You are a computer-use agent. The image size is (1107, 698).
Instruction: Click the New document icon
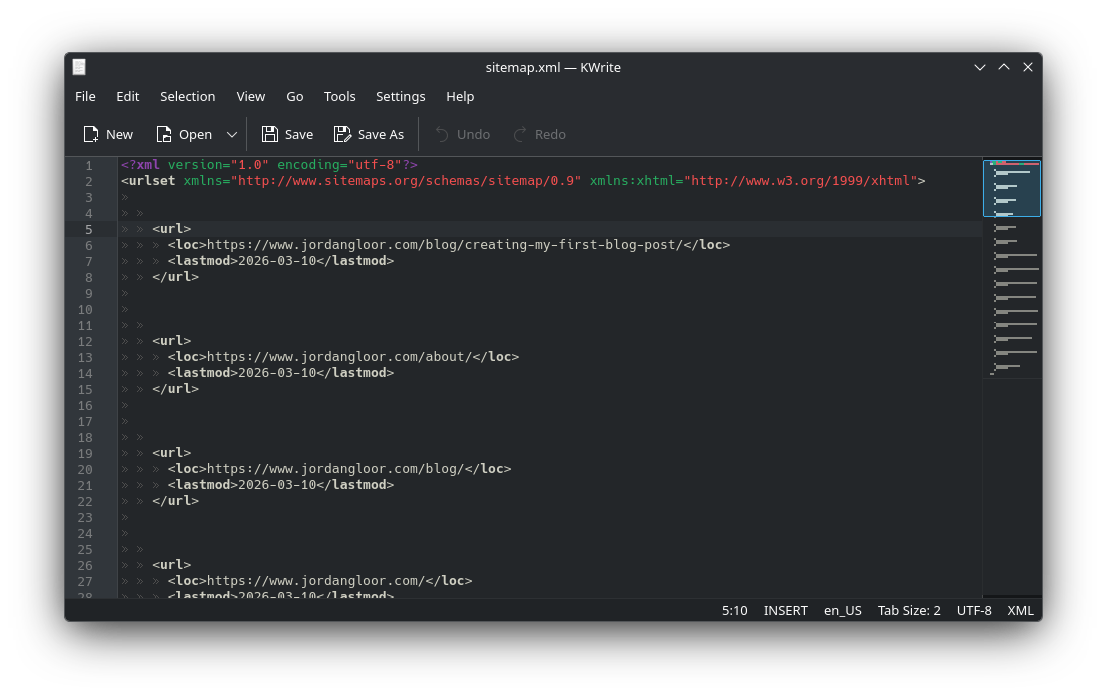point(90,134)
